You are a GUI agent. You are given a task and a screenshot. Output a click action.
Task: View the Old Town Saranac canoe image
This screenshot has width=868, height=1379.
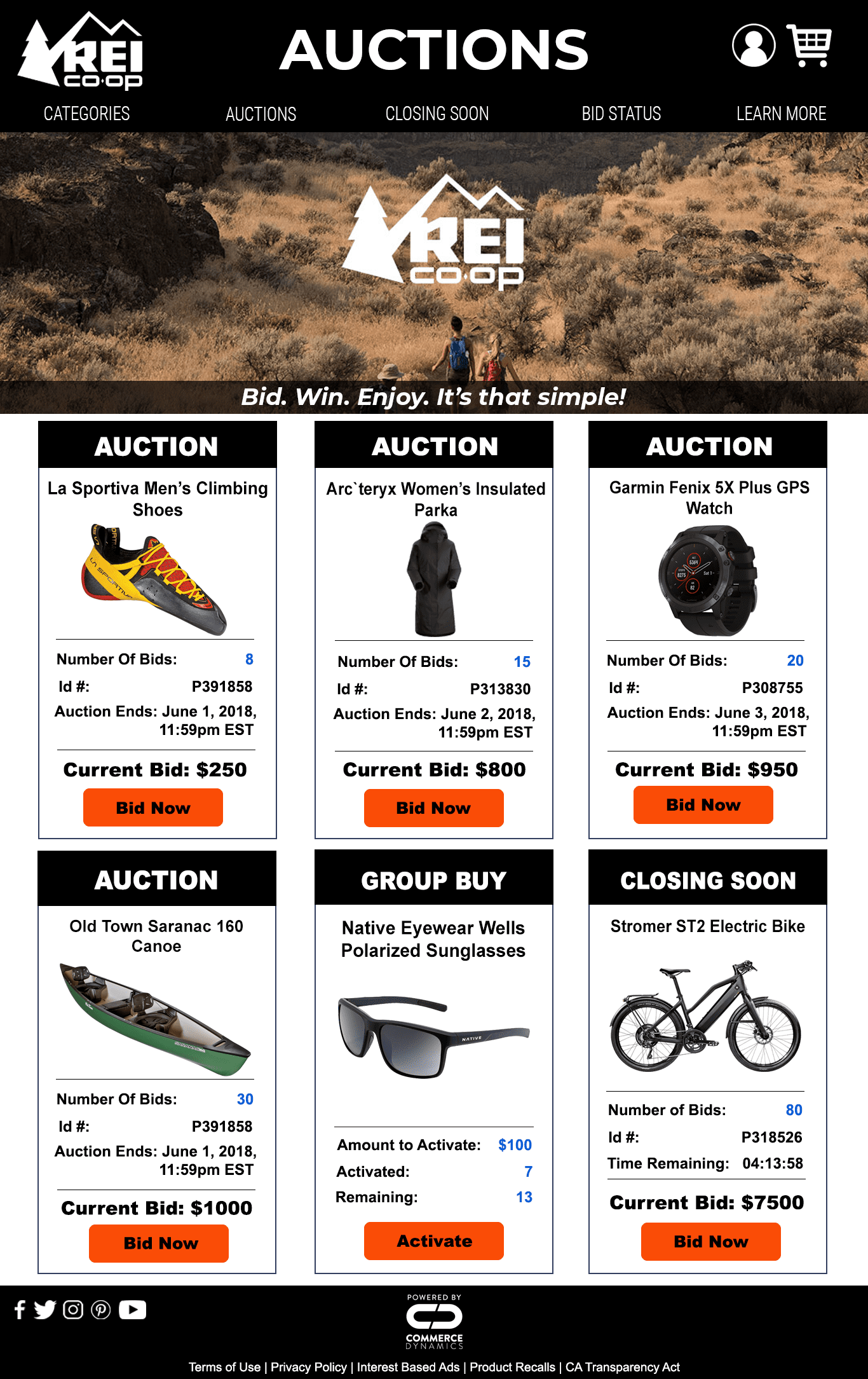point(156,1019)
